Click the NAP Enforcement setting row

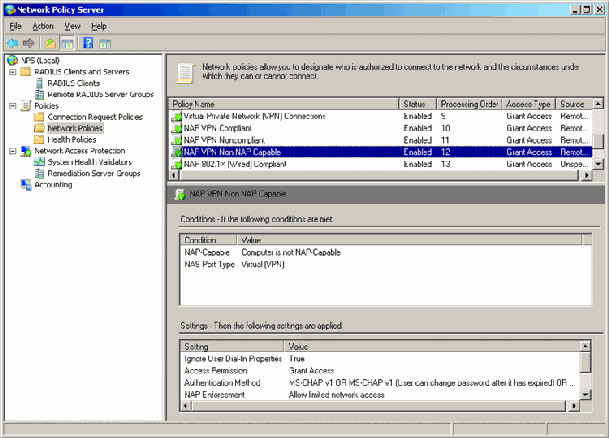(381, 395)
